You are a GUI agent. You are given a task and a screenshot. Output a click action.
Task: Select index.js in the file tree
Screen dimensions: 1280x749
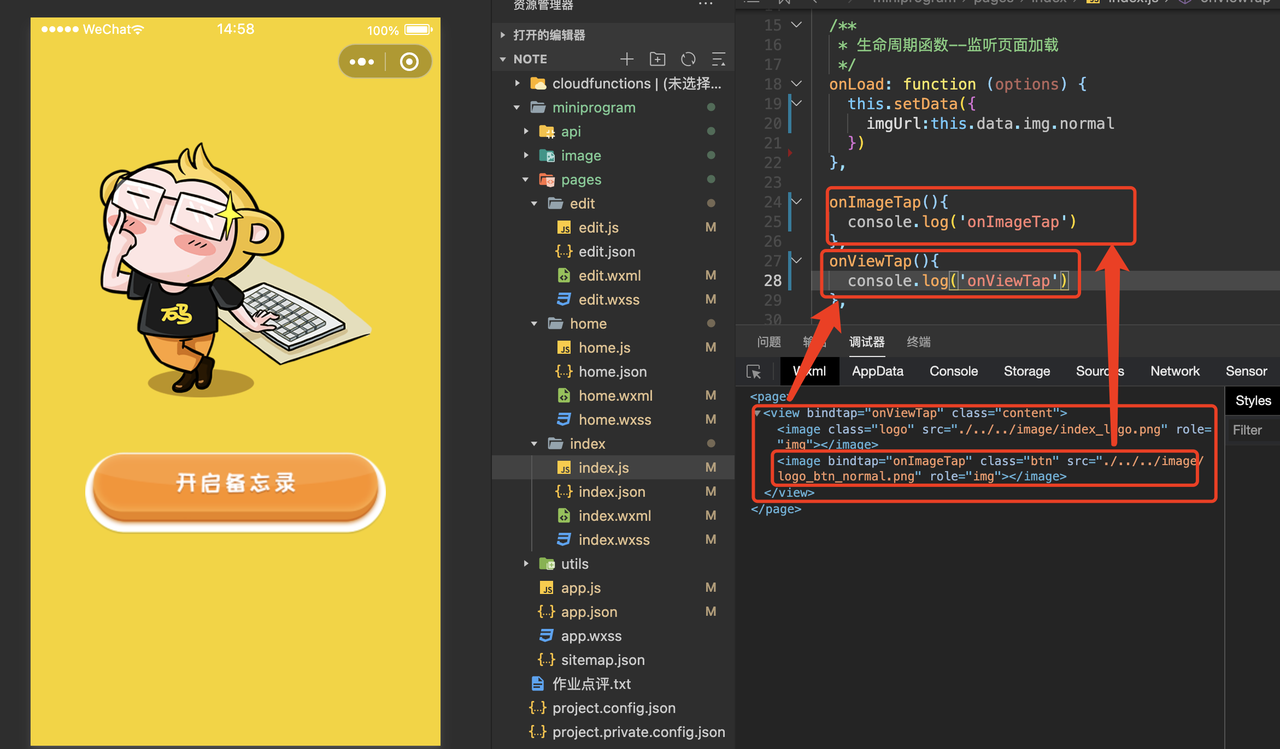click(603, 468)
